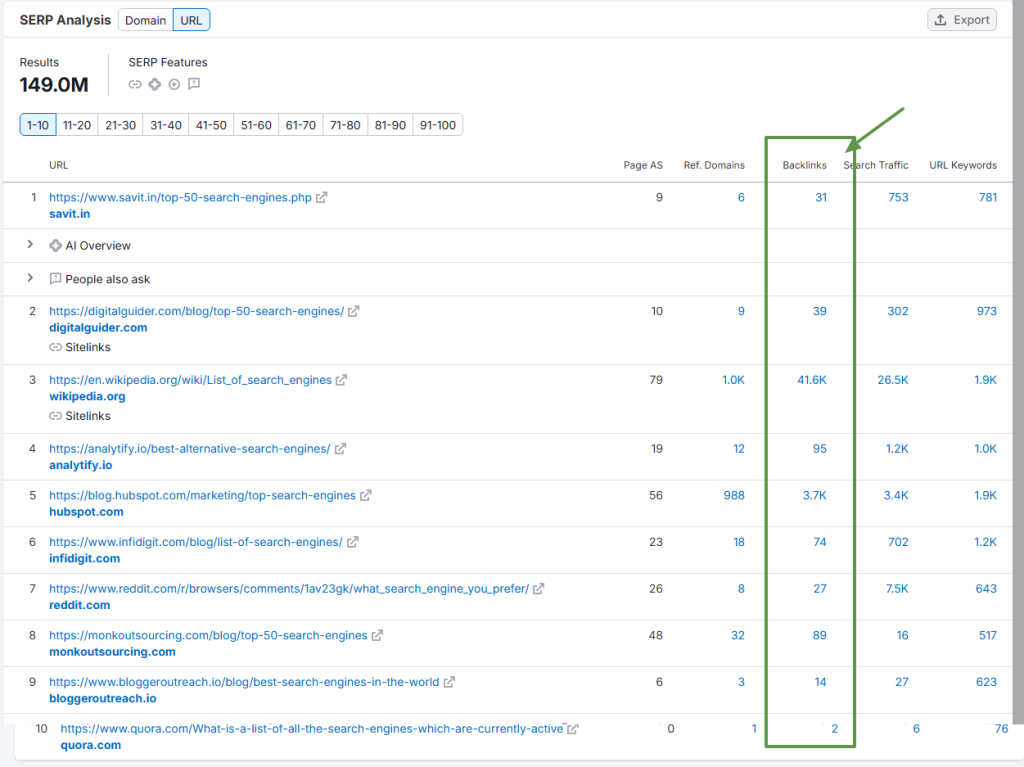Click the video SERP feature icon
The width and height of the screenshot is (1024, 767).
click(174, 84)
